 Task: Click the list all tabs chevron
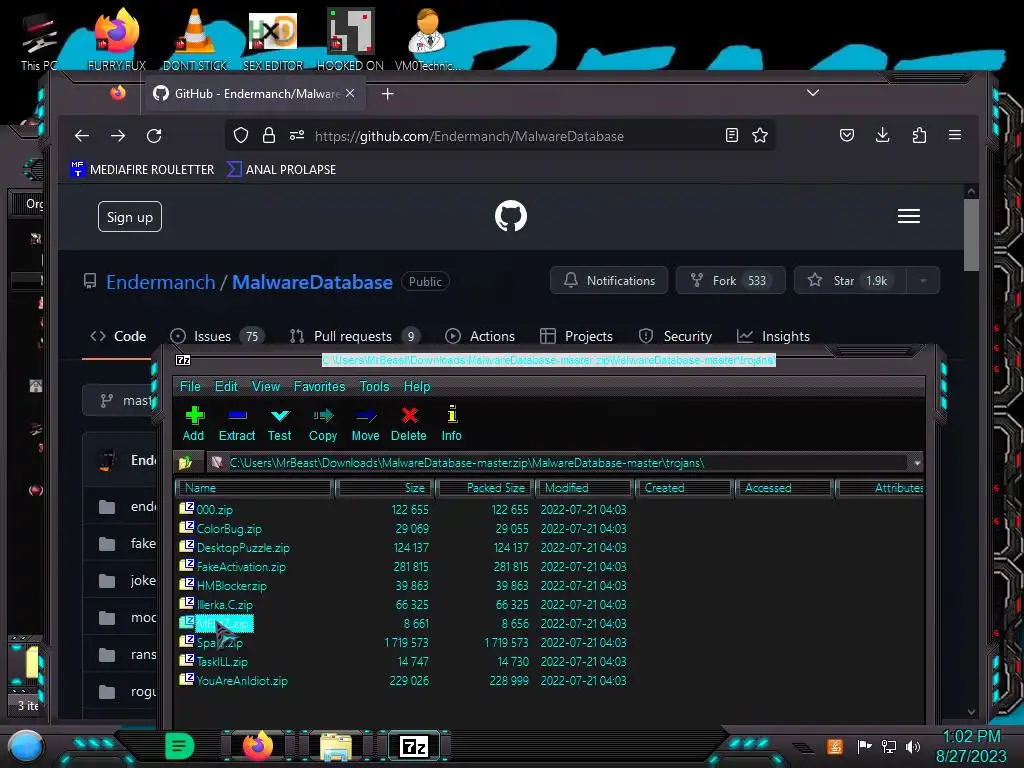tap(812, 93)
